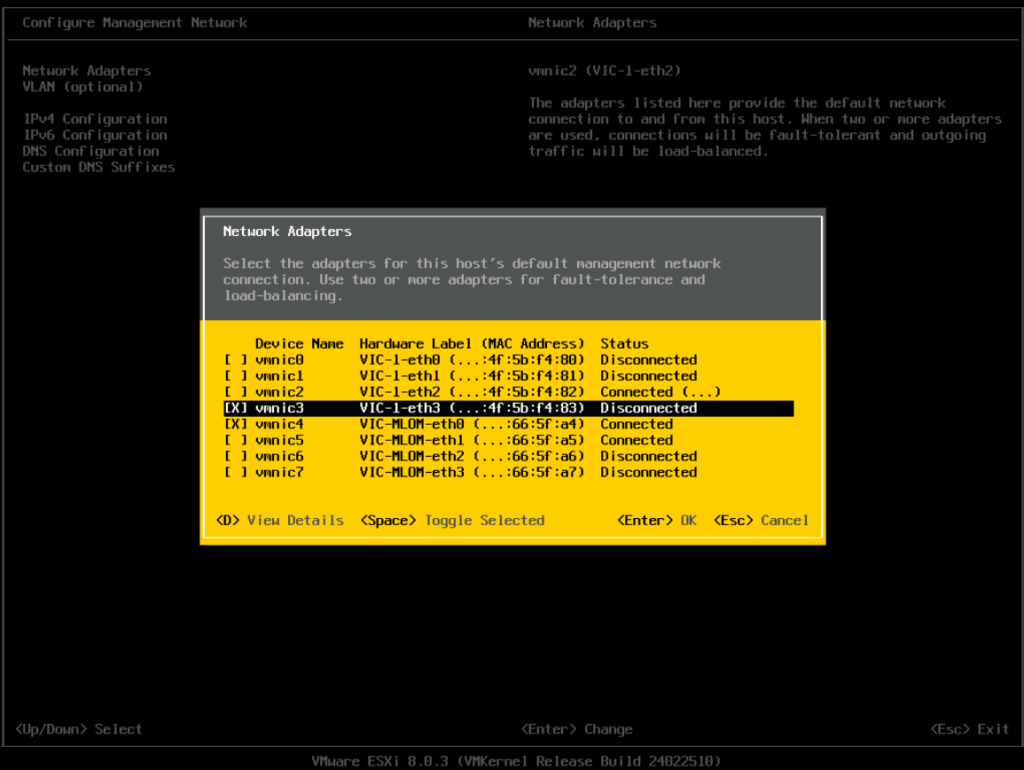
Task: Click the Status column header
Action: [624, 344]
